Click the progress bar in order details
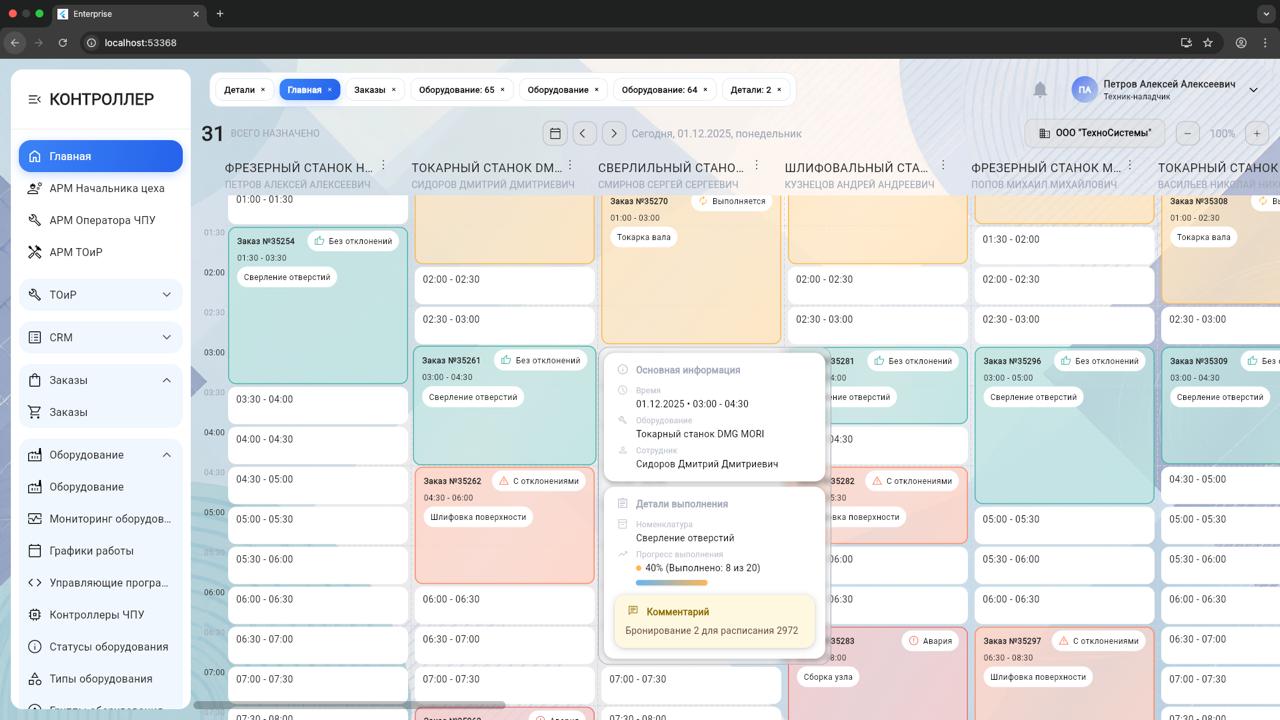This screenshot has width=1280, height=720. (x=671, y=583)
